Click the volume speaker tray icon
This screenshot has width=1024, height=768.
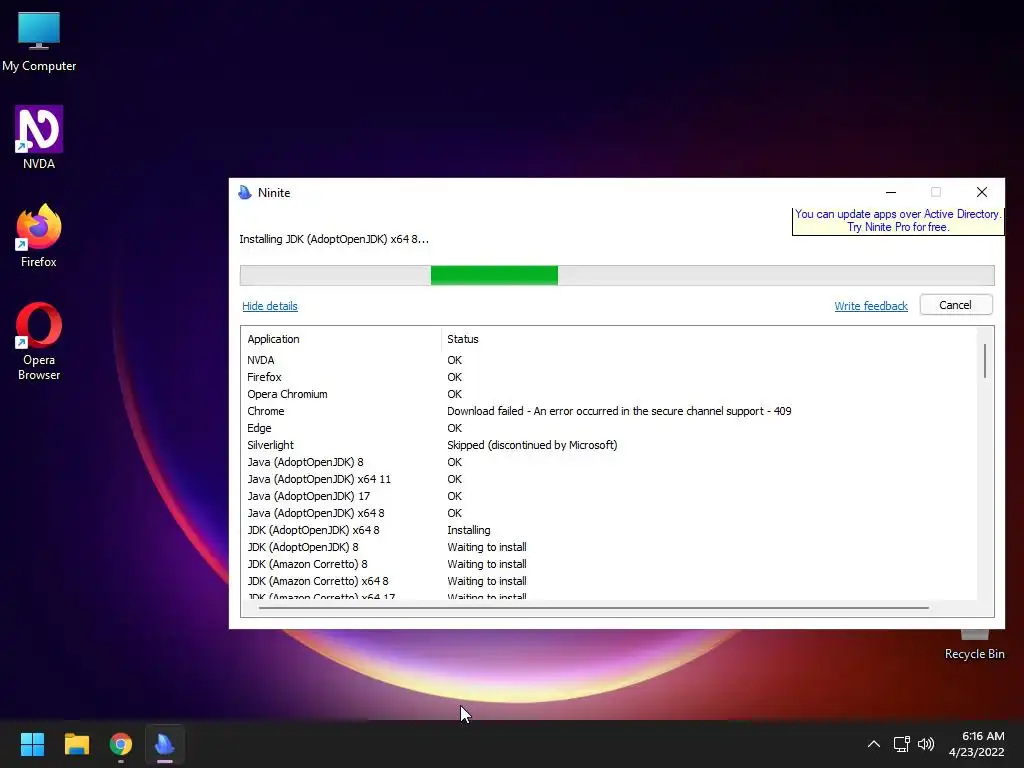[926, 744]
